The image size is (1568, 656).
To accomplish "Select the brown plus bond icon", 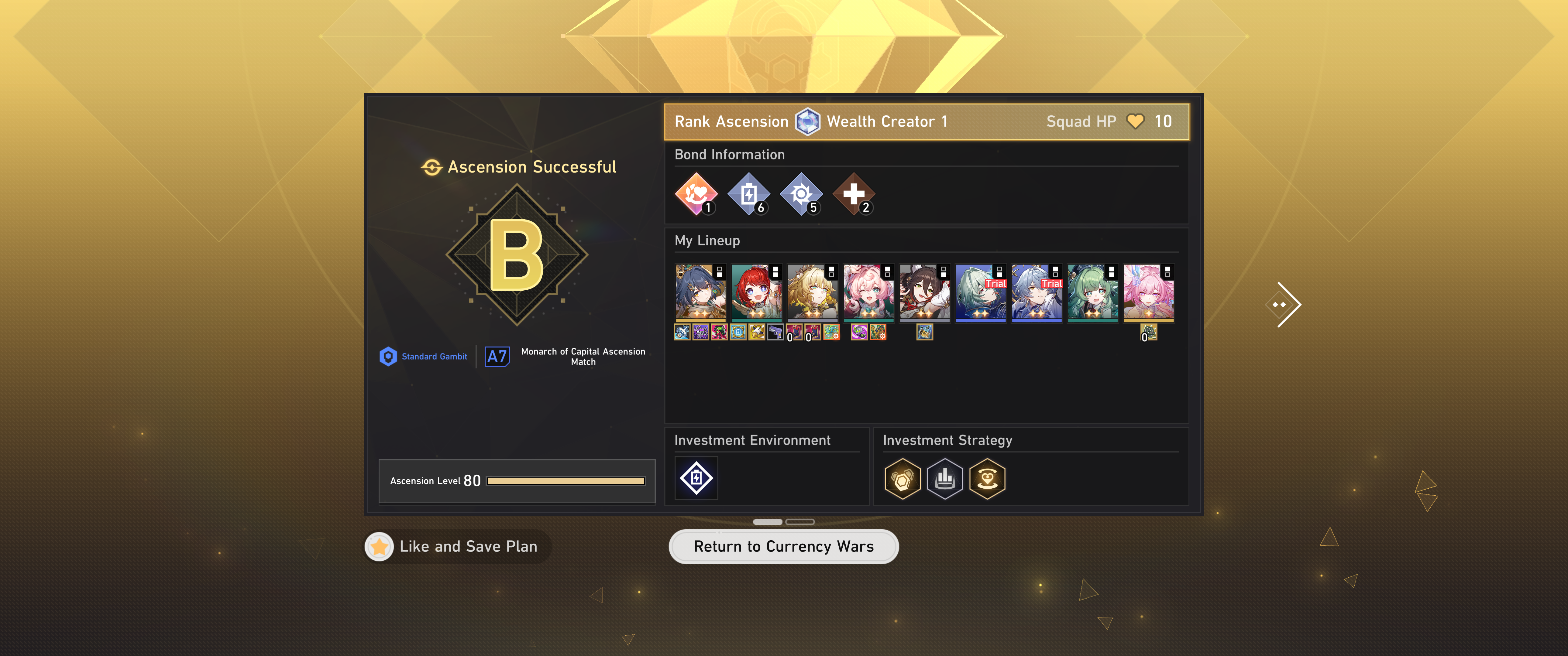I will pos(854,194).
